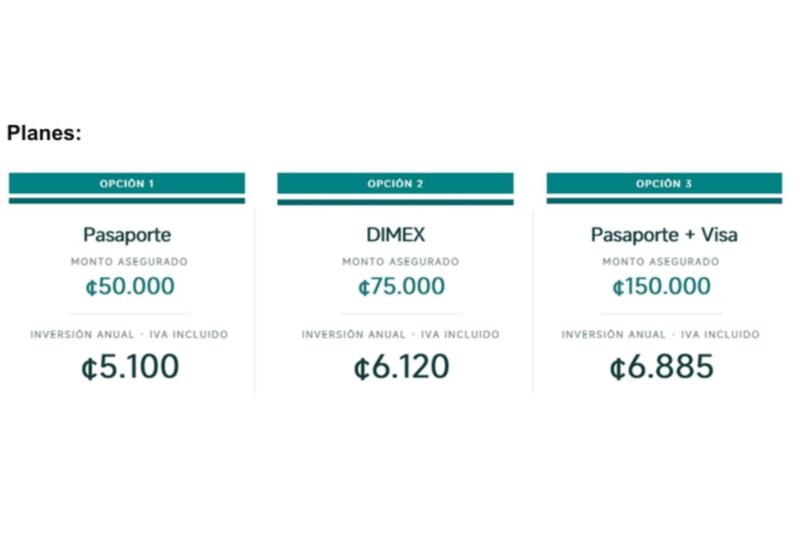Image resolution: width=800 pixels, height=533 pixels.
Task: Choose the ₡6.120 annual price
Action: pos(402,366)
